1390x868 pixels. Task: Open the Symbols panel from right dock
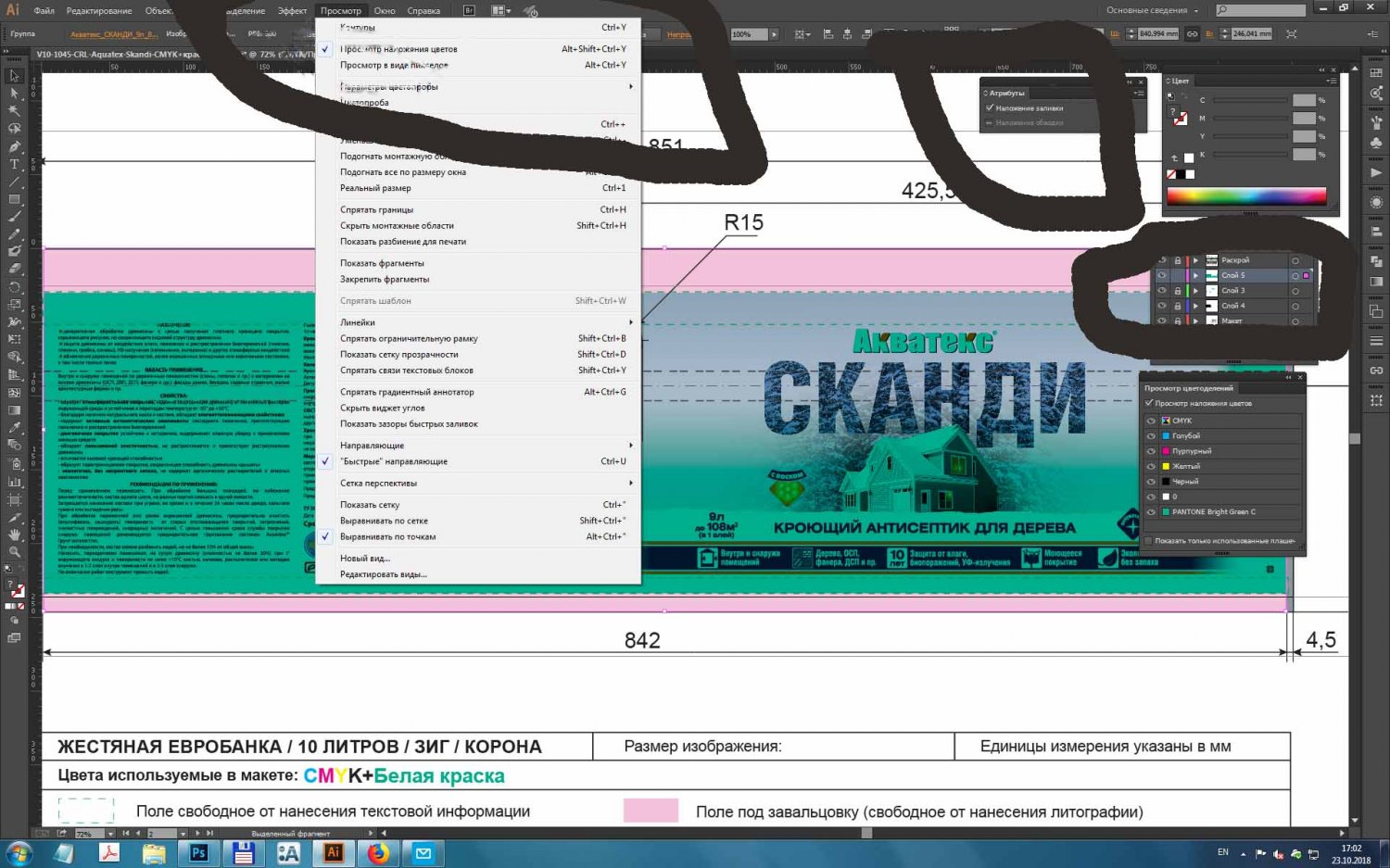(x=1376, y=143)
